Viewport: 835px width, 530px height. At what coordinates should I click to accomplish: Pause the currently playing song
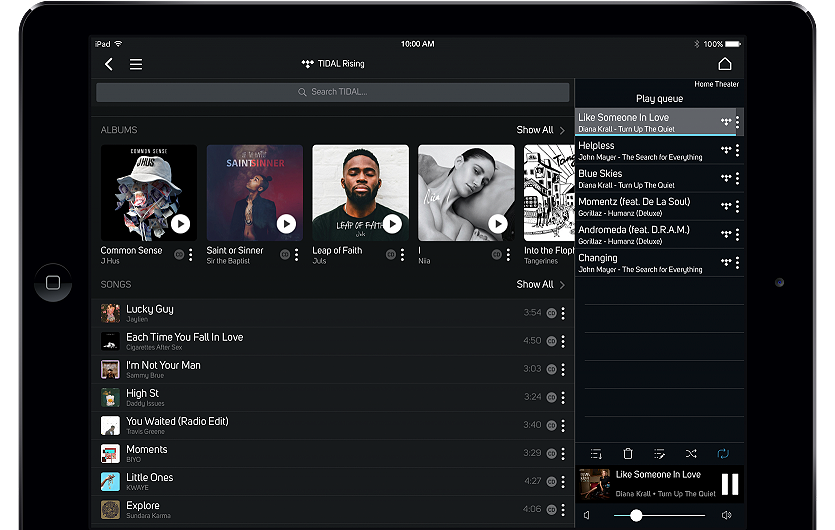(730, 484)
